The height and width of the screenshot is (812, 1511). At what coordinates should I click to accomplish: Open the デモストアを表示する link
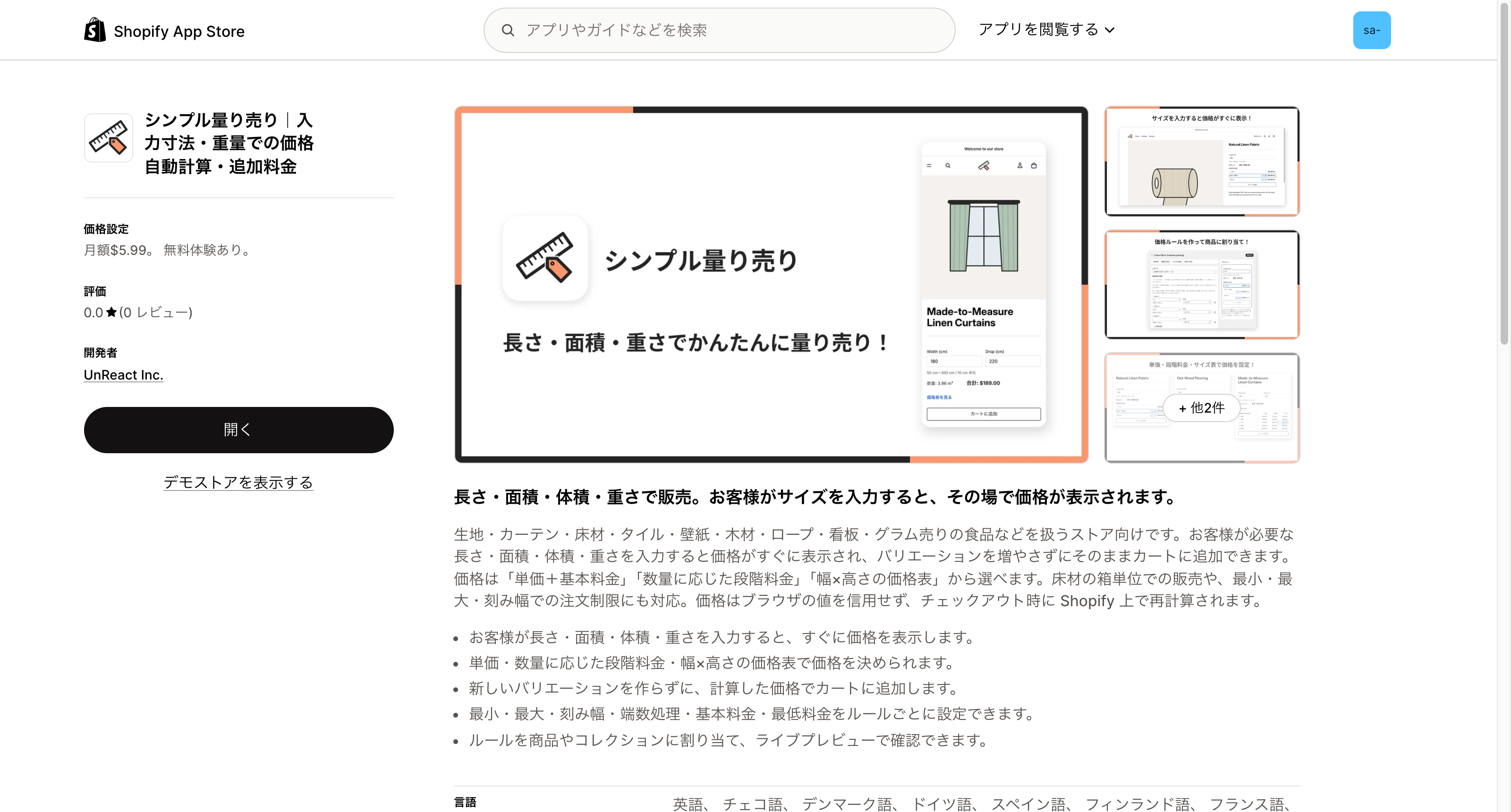238,482
